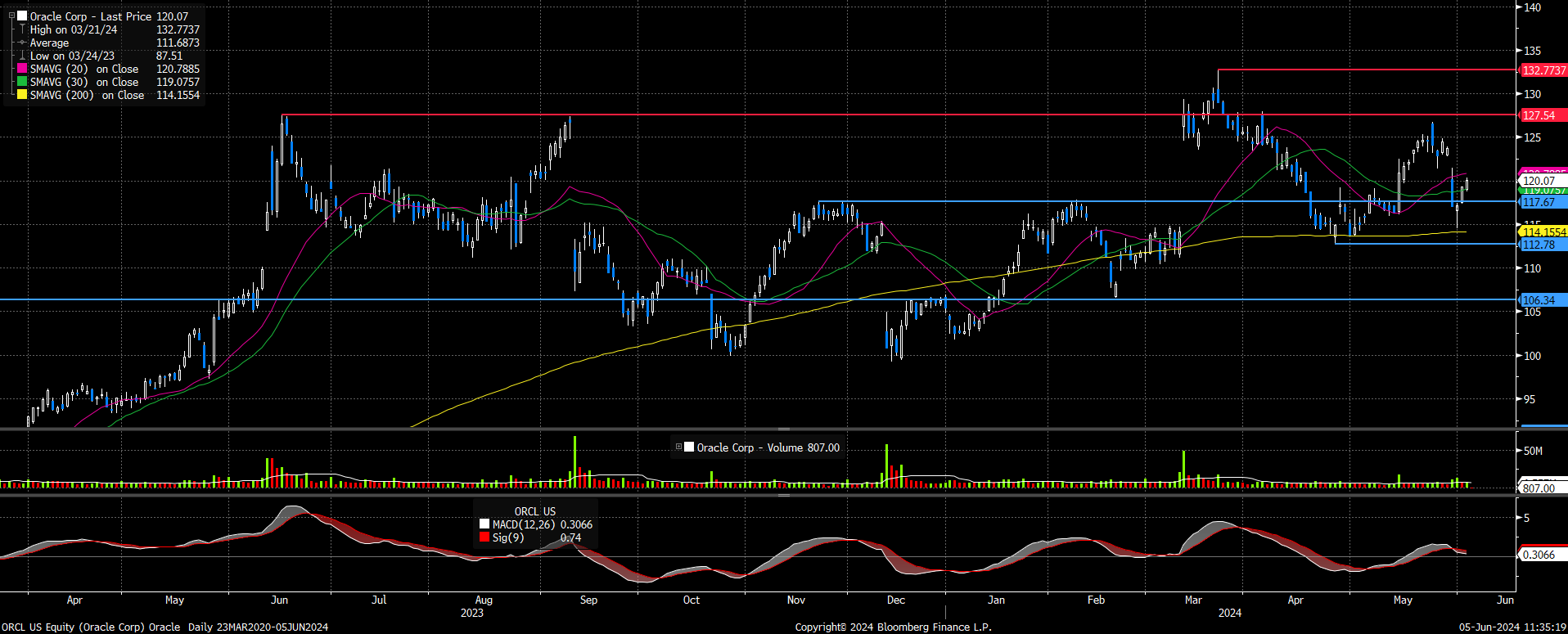This screenshot has height=634, width=1568.
Task: Click the 120.7885 SMAVG value in the legend
Action: coord(178,69)
